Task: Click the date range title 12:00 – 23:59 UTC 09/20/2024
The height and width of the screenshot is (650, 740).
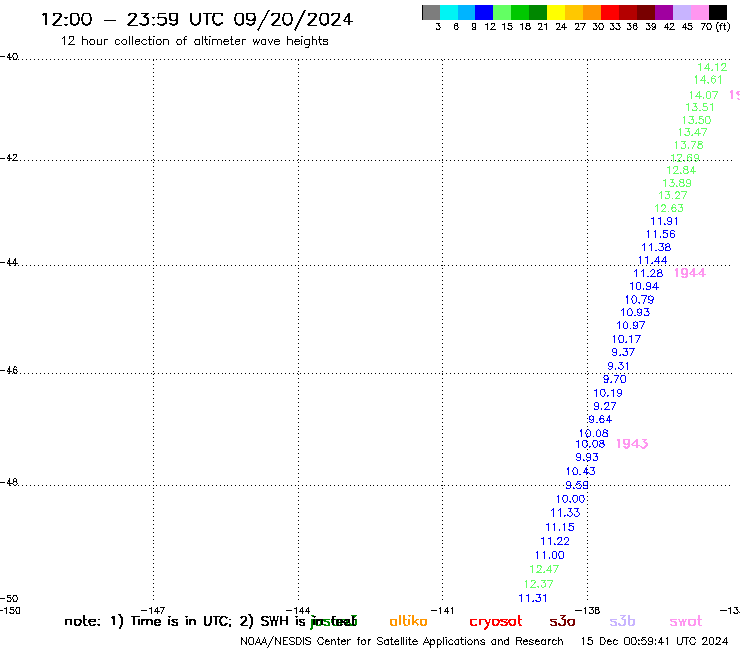Action: point(197,19)
